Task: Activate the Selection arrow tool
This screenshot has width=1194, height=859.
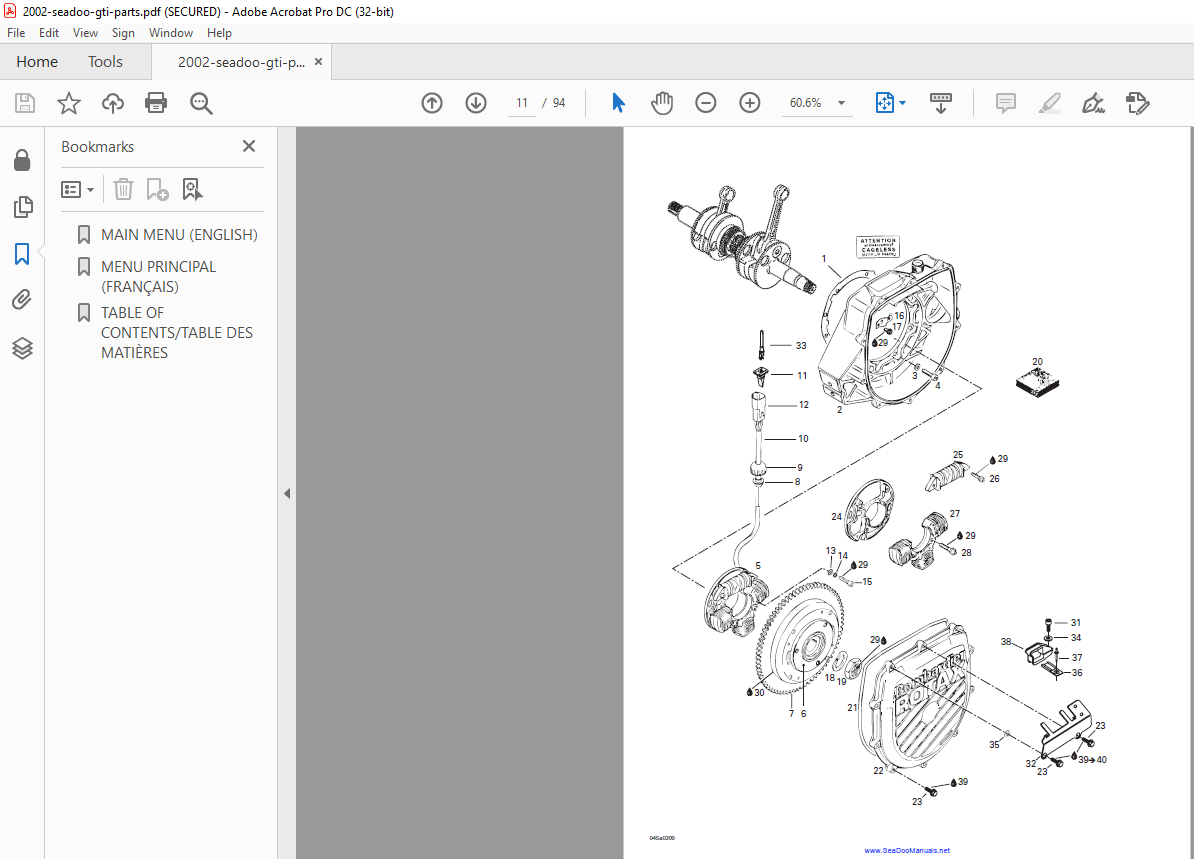Action: (618, 103)
